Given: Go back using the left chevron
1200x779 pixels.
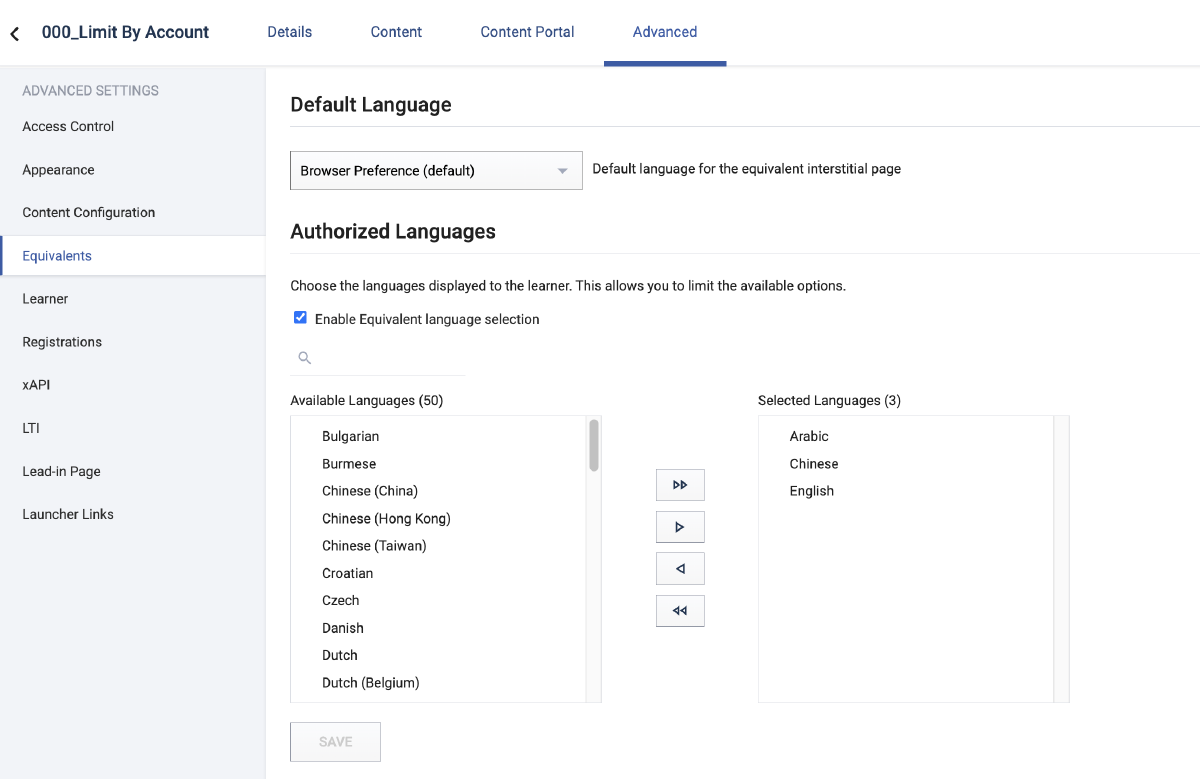Looking at the screenshot, I should pyautogui.click(x=15, y=34).
